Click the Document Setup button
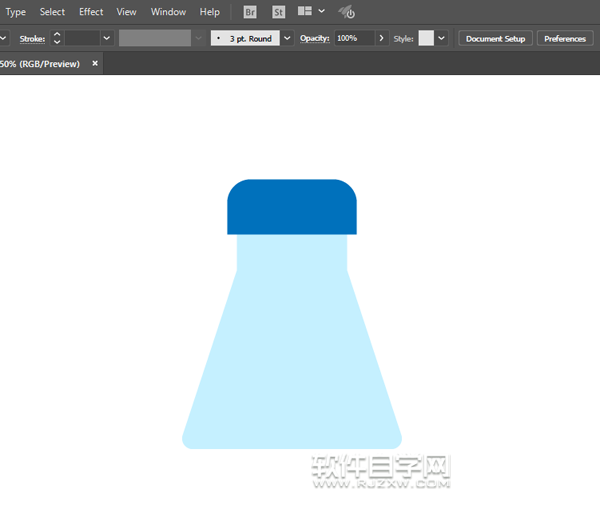 tap(495, 38)
